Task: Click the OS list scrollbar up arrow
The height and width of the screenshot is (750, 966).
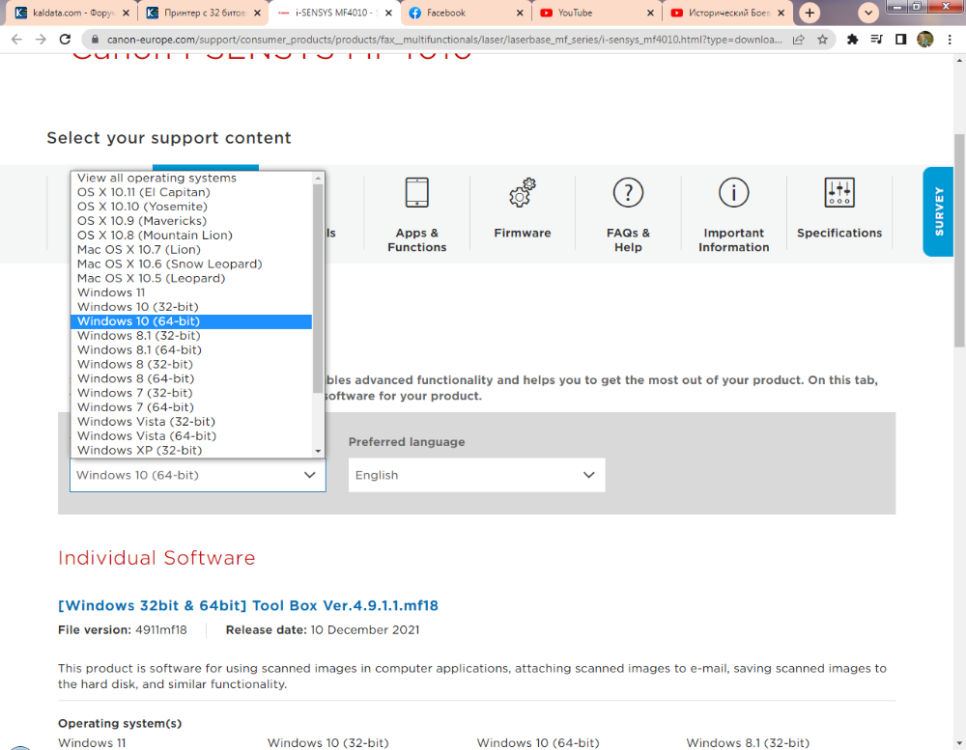Action: tap(318, 177)
